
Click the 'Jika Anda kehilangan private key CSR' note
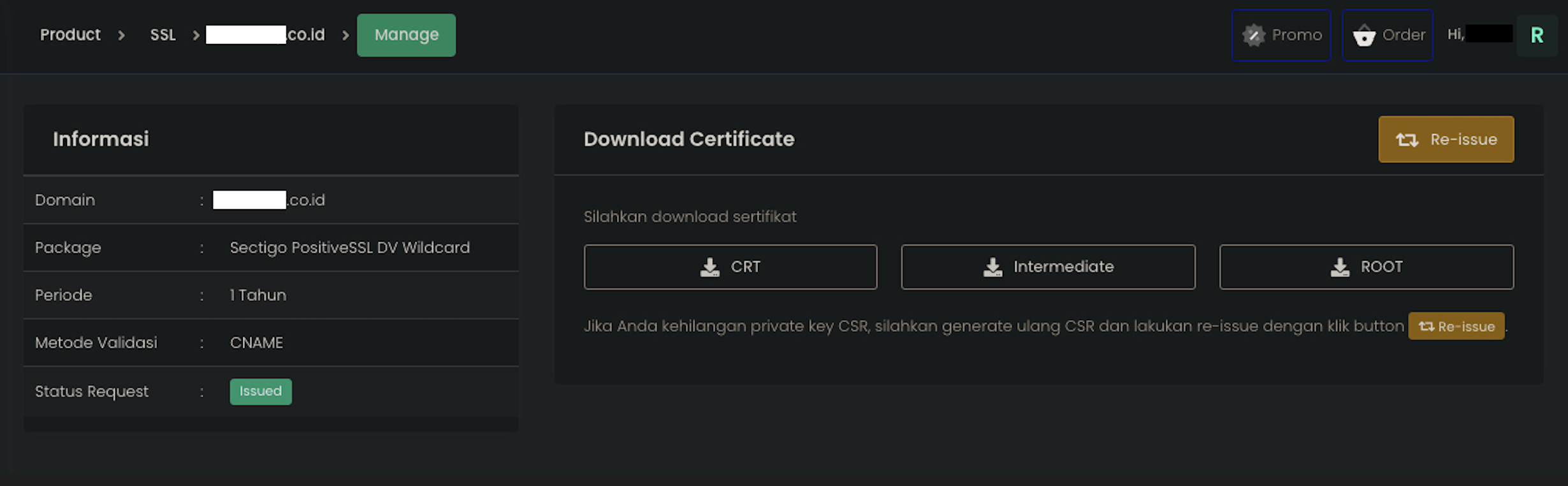[x=994, y=326]
